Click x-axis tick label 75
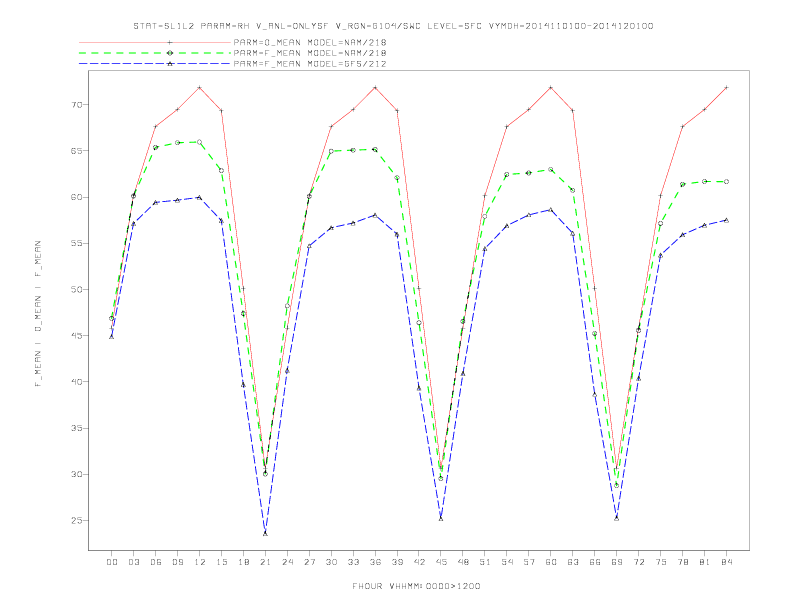This screenshot has height=612, width=792. click(661, 562)
